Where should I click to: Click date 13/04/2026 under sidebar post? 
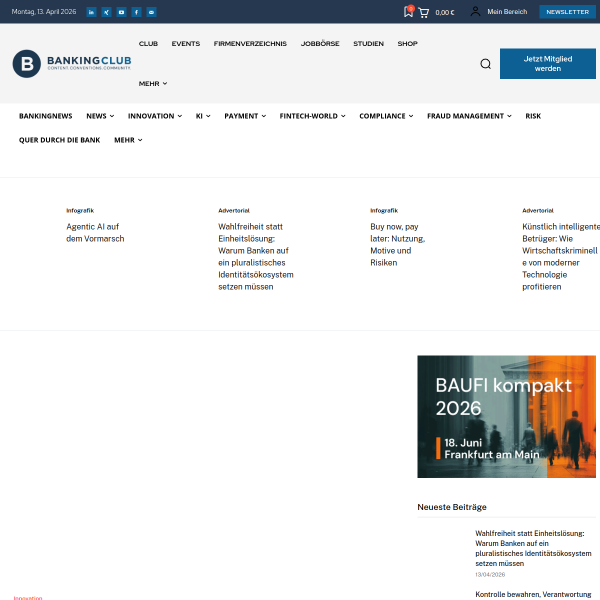click(490, 574)
